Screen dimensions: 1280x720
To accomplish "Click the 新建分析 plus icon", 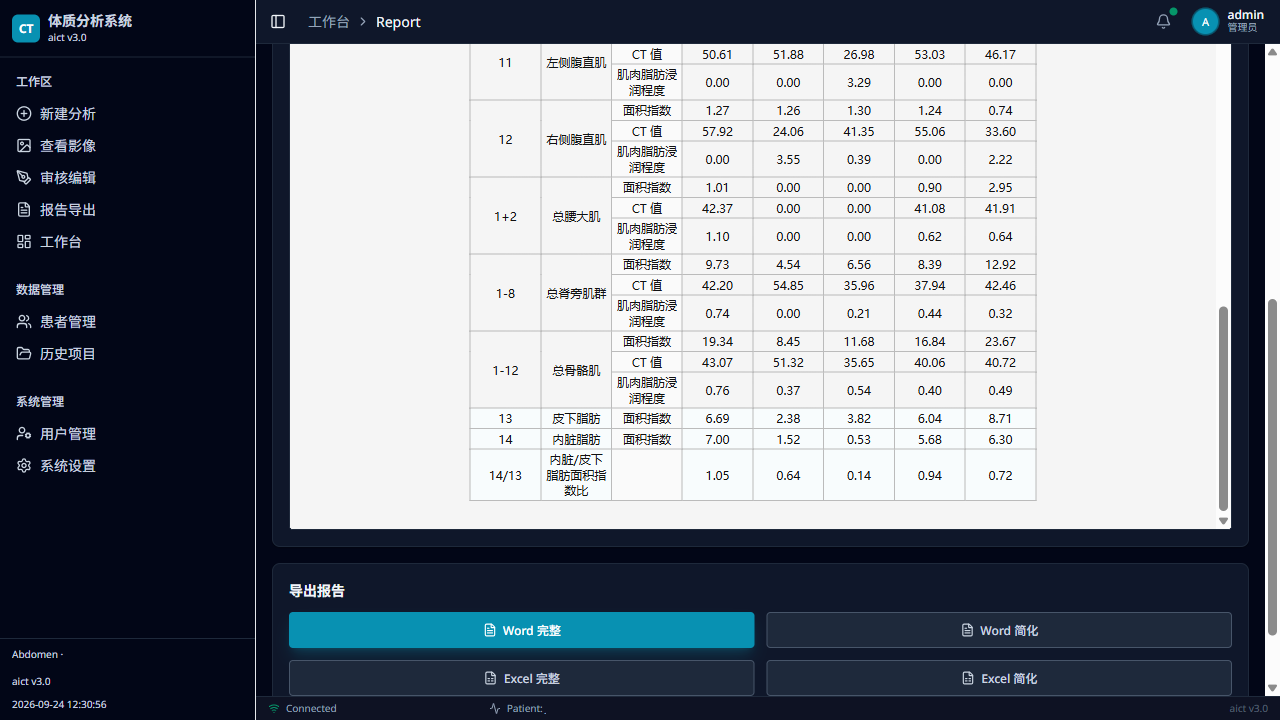I will (x=24, y=114).
